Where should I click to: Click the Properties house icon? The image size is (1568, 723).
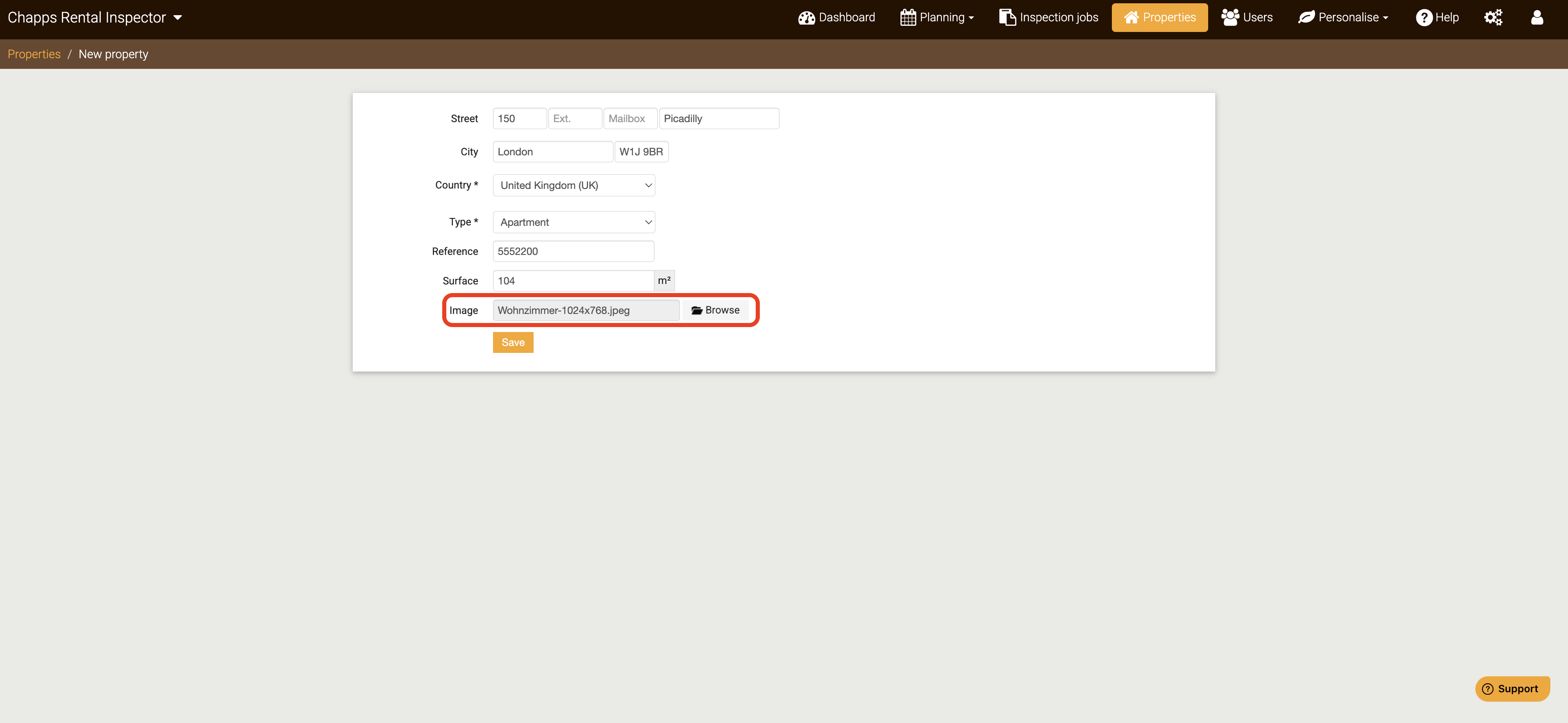[x=1131, y=17]
